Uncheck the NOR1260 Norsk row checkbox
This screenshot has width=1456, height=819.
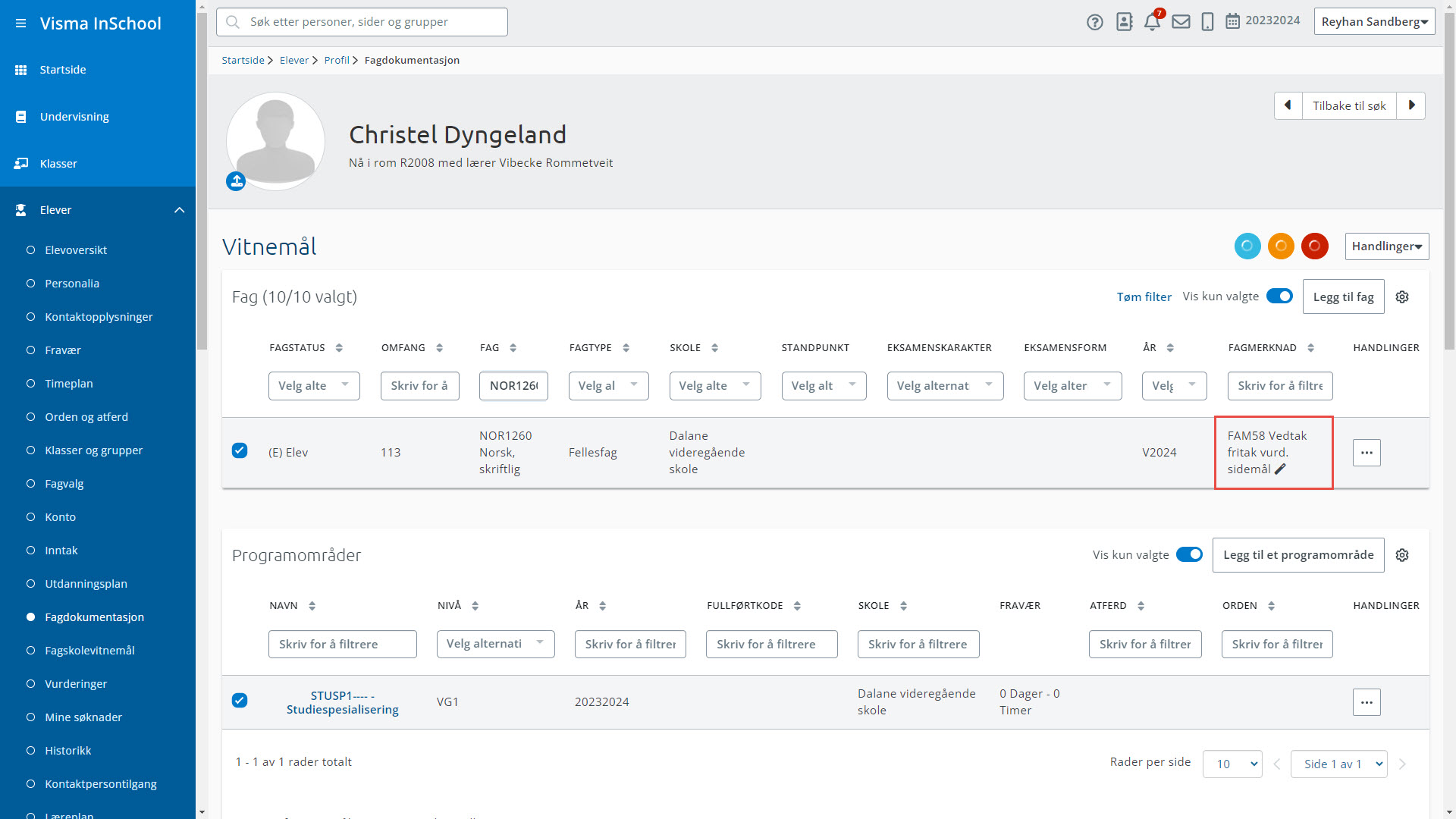[x=240, y=450]
